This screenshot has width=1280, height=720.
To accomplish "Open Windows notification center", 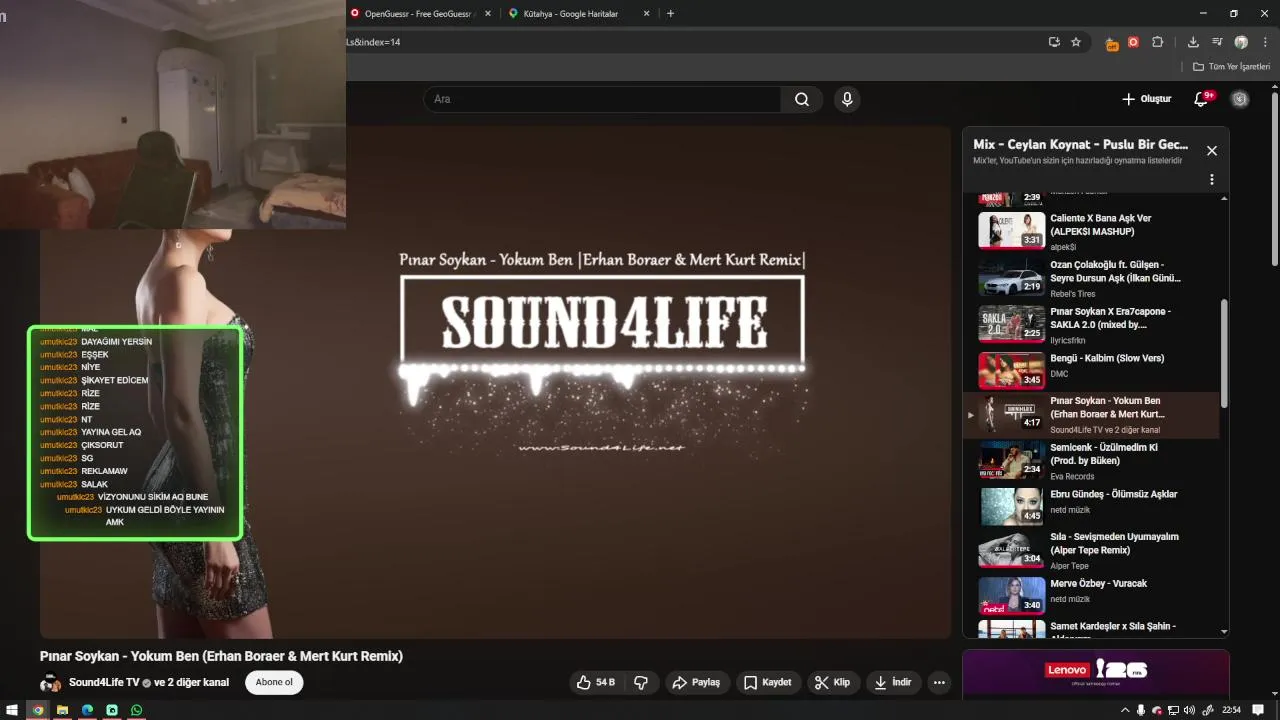I will tap(1258, 710).
